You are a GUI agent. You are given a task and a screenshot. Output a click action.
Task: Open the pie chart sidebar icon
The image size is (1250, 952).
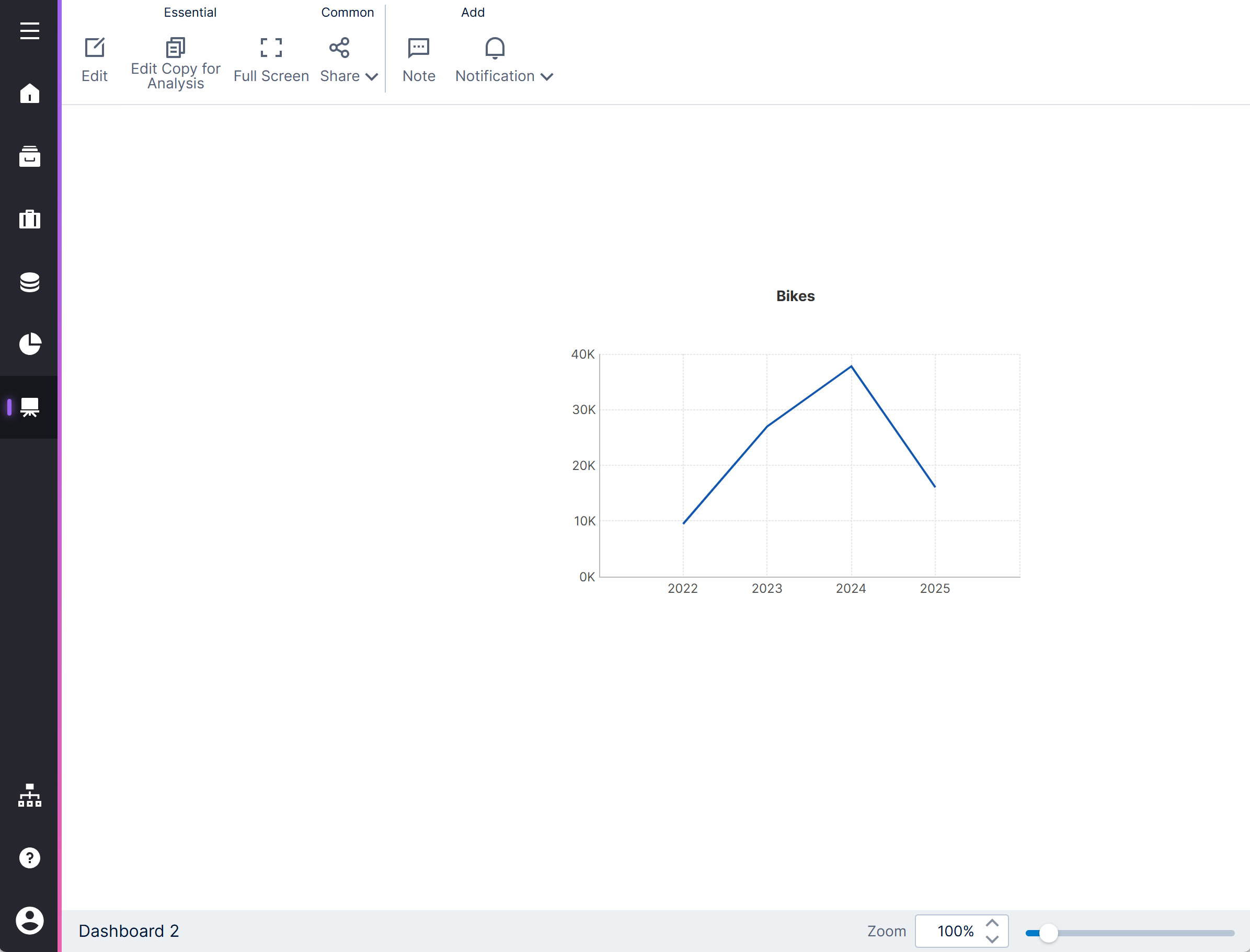[x=29, y=344]
